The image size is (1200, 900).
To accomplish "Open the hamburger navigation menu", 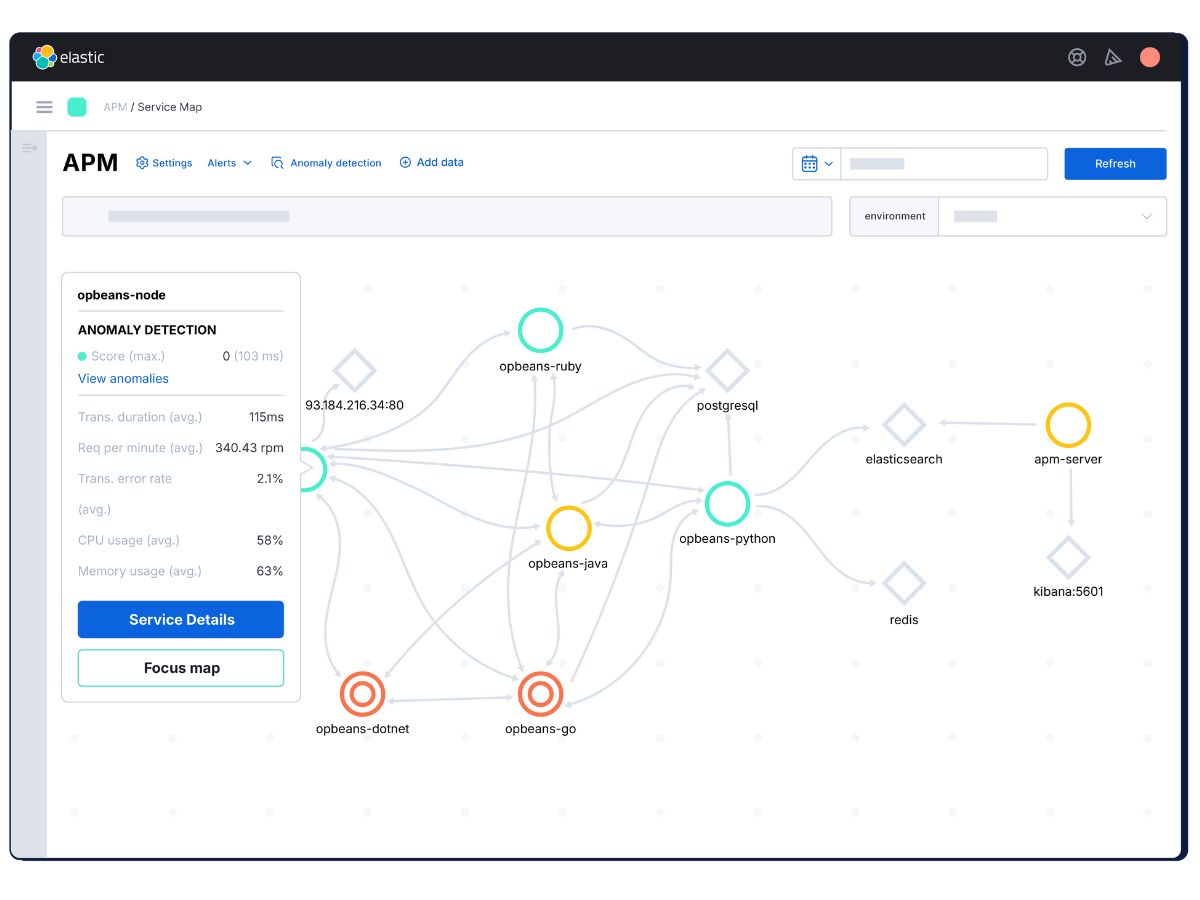I will point(44,107).
